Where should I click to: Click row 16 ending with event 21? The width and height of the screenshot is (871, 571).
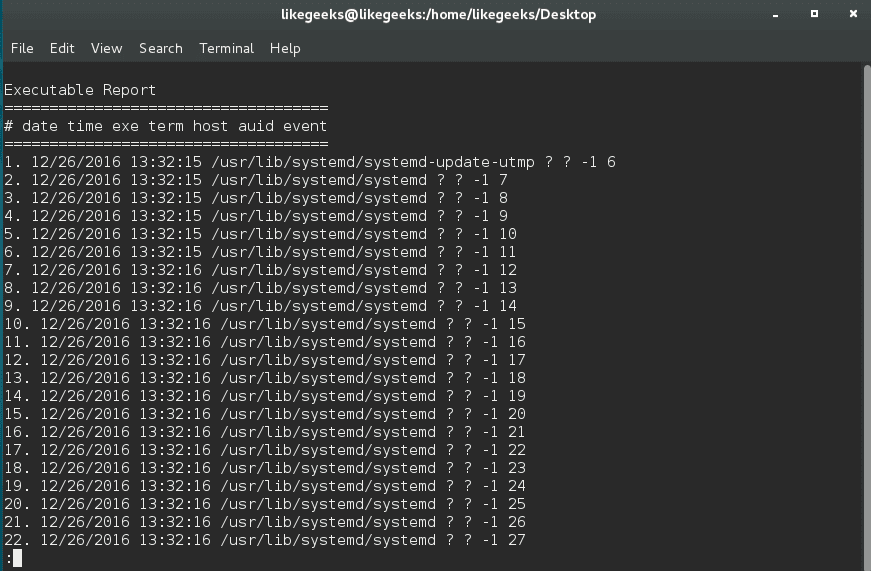265,432
